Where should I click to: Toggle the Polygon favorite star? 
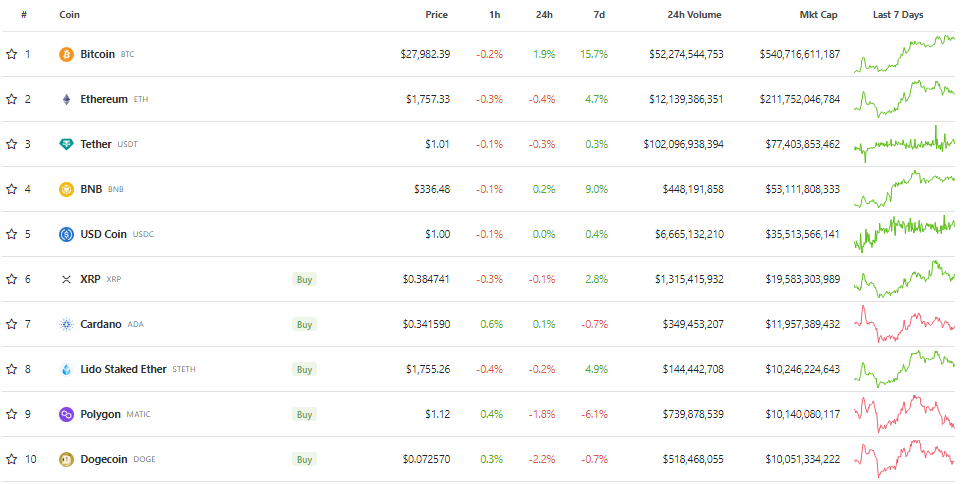tap(11, 414)
